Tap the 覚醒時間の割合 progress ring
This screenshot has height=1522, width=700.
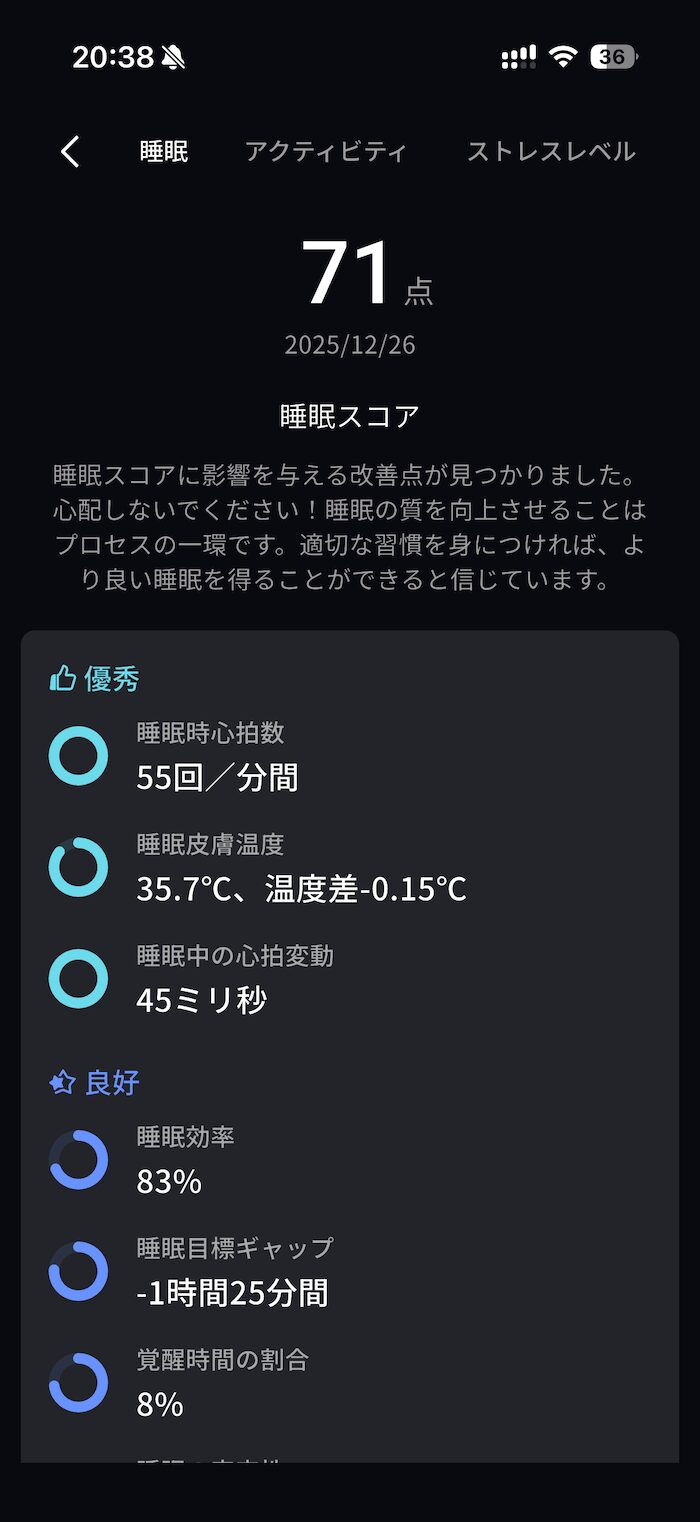[x=78, y=1383]
